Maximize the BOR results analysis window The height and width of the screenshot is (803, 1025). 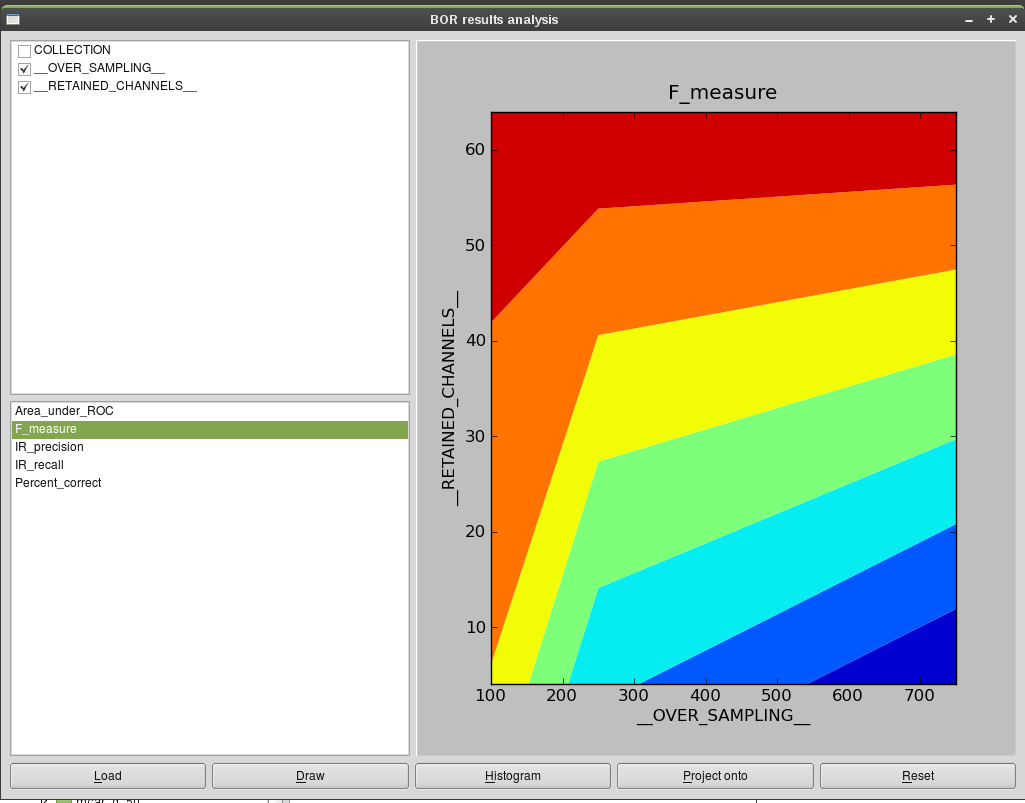pyautogui.click(x=991, y=19)
